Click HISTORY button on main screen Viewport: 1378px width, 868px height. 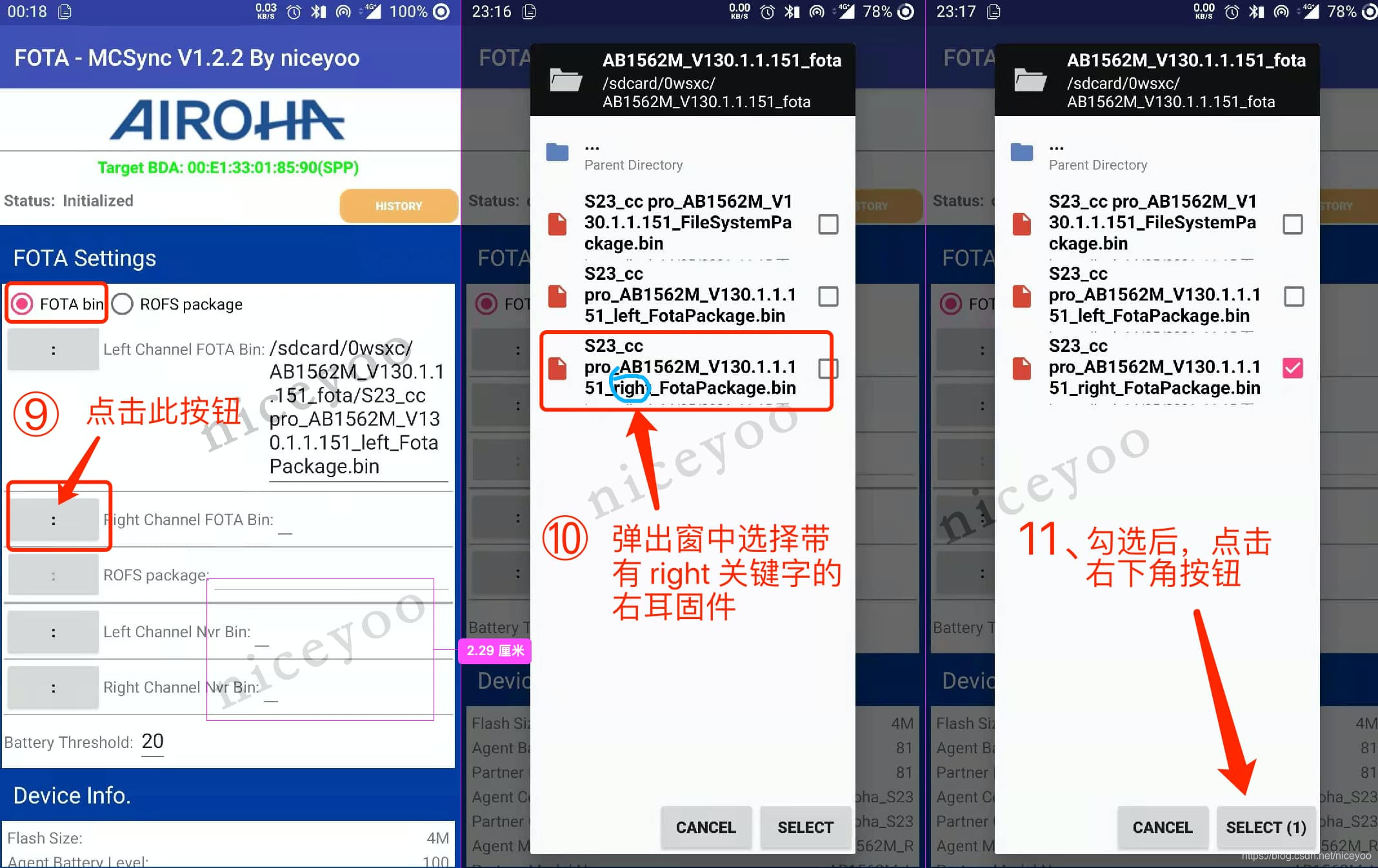coord(396,205)
